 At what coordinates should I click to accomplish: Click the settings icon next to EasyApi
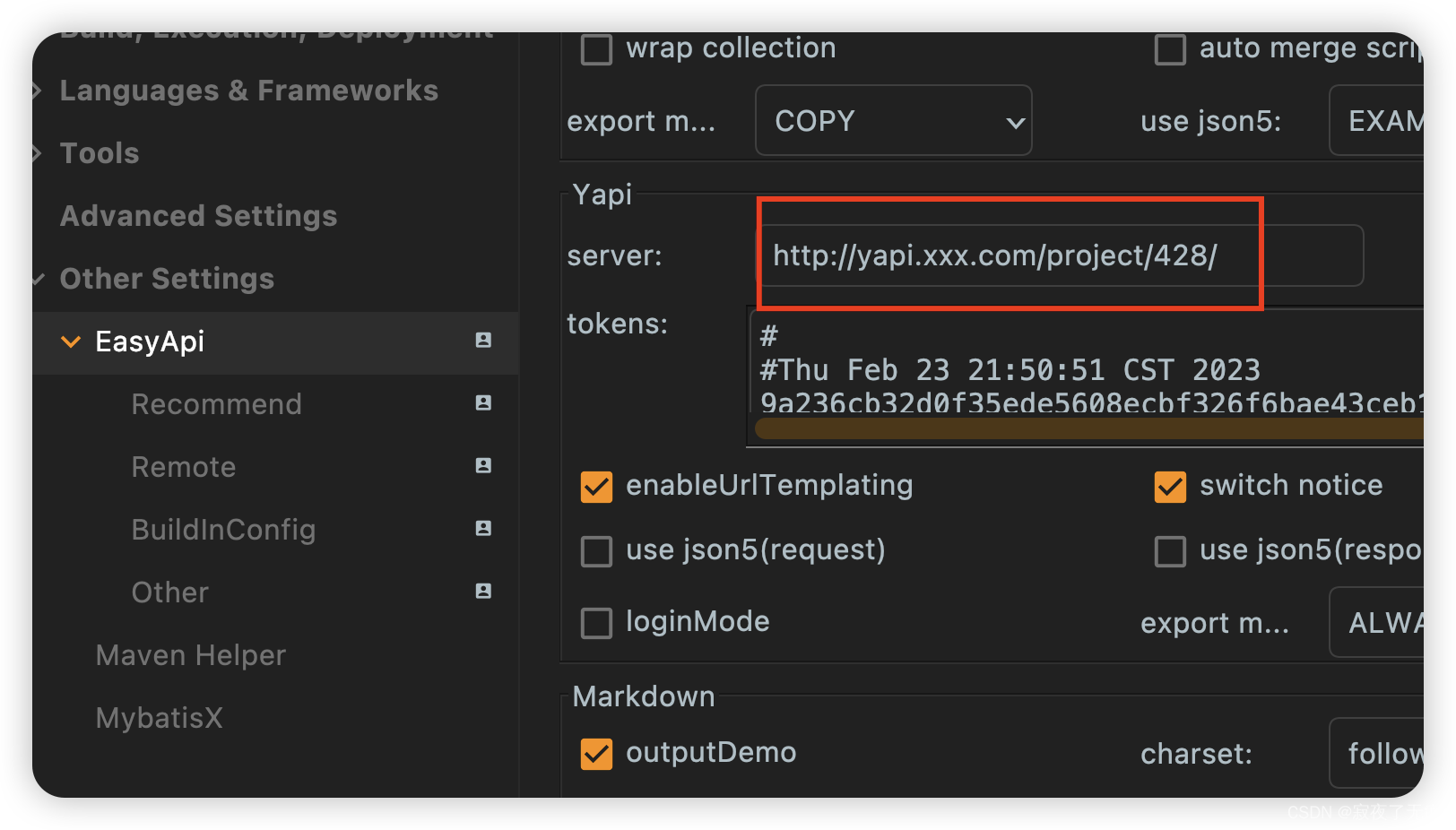(483, 342)
